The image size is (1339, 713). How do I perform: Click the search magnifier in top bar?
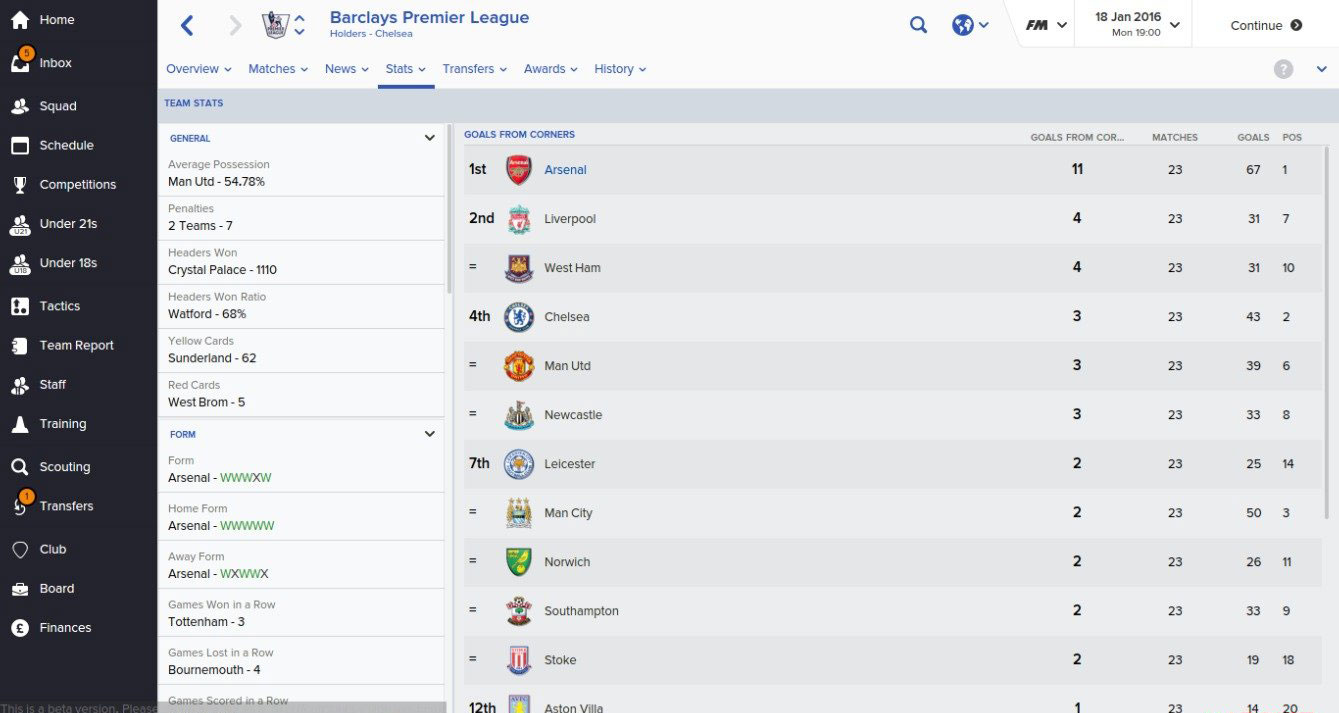pyautogui.click(x=918, y=25)
